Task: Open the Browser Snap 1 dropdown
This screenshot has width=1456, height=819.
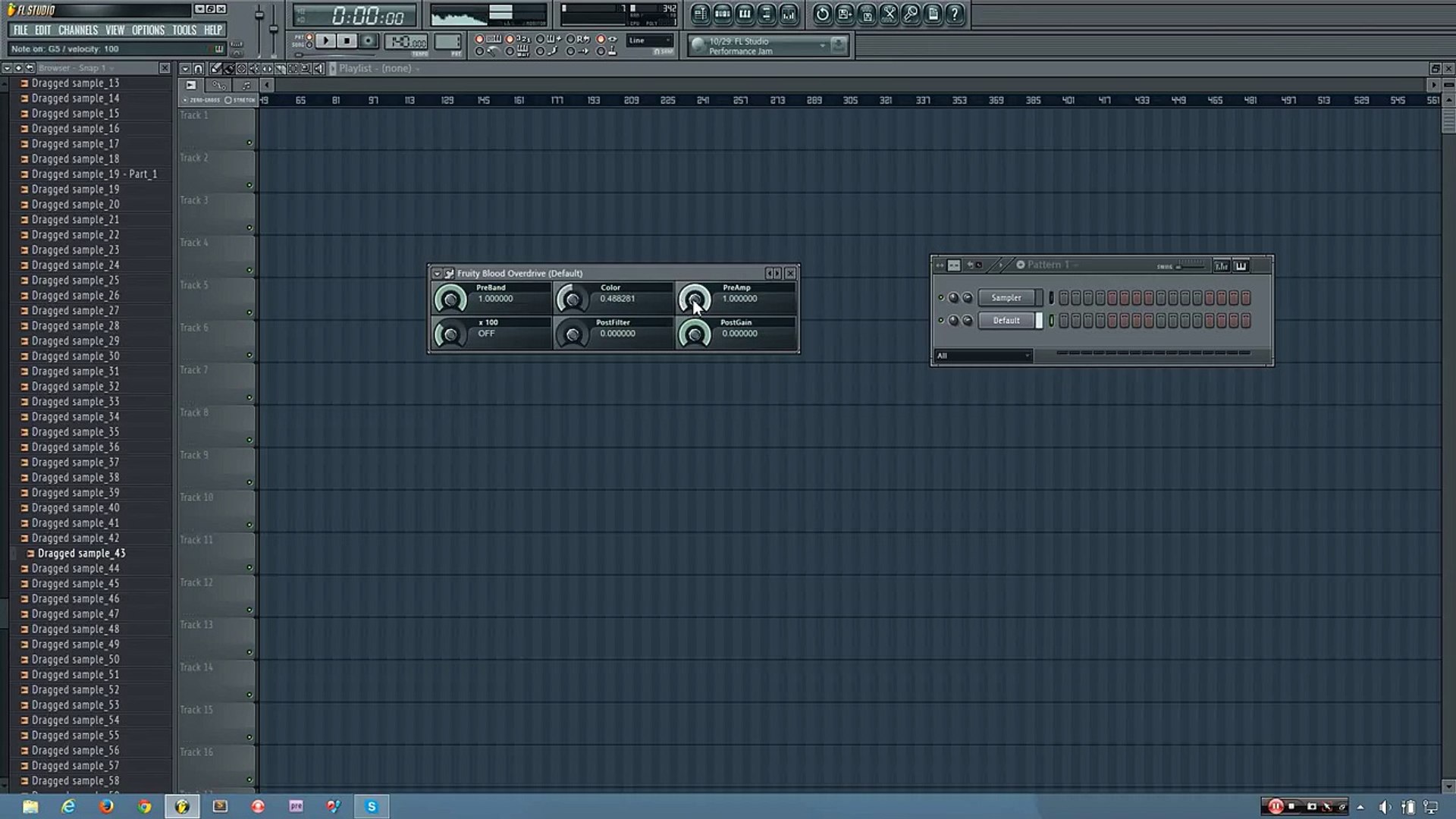Action: pyautogui.click(x=76, y=67)
